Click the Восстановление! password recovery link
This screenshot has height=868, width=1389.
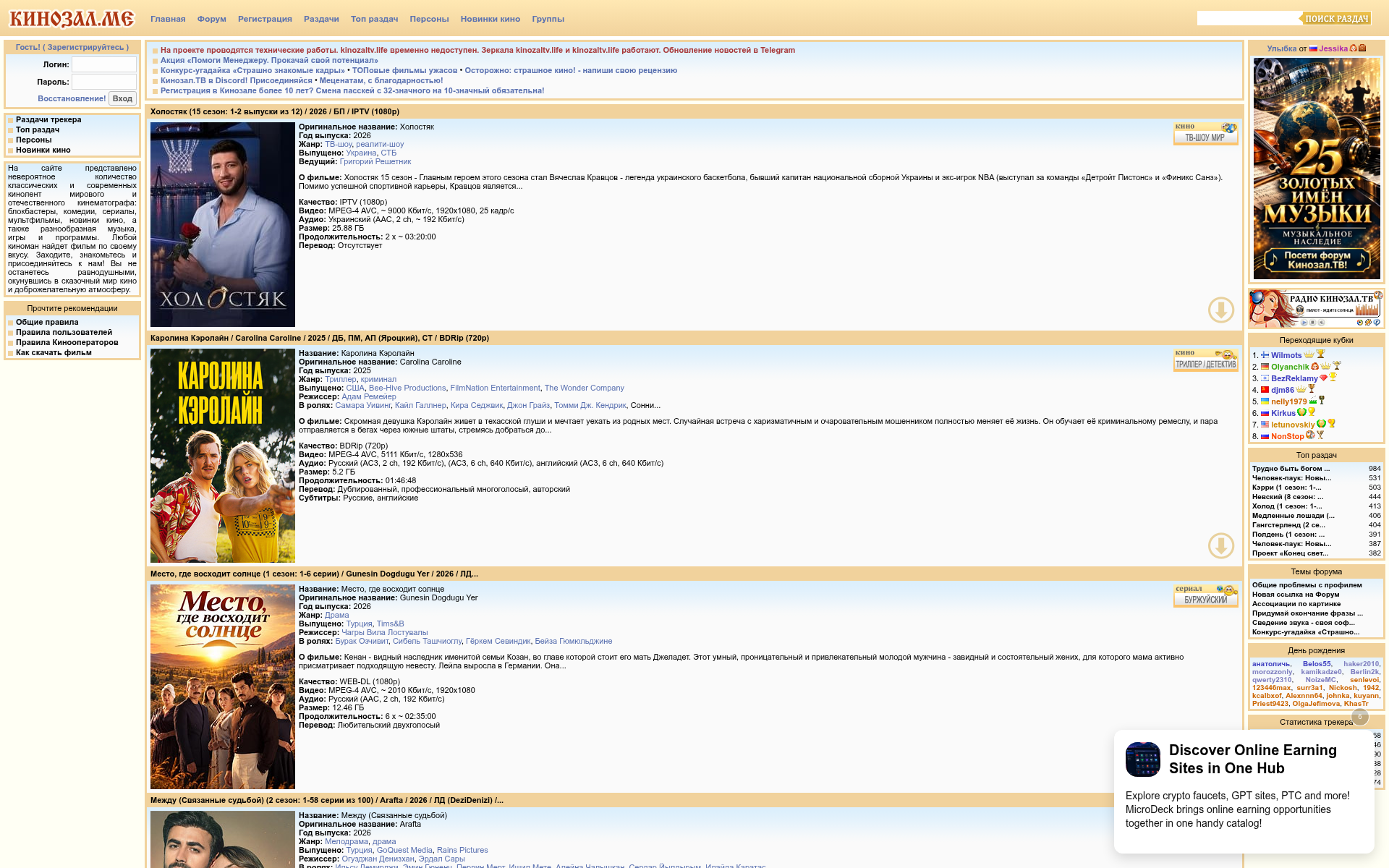pos(72,98)
